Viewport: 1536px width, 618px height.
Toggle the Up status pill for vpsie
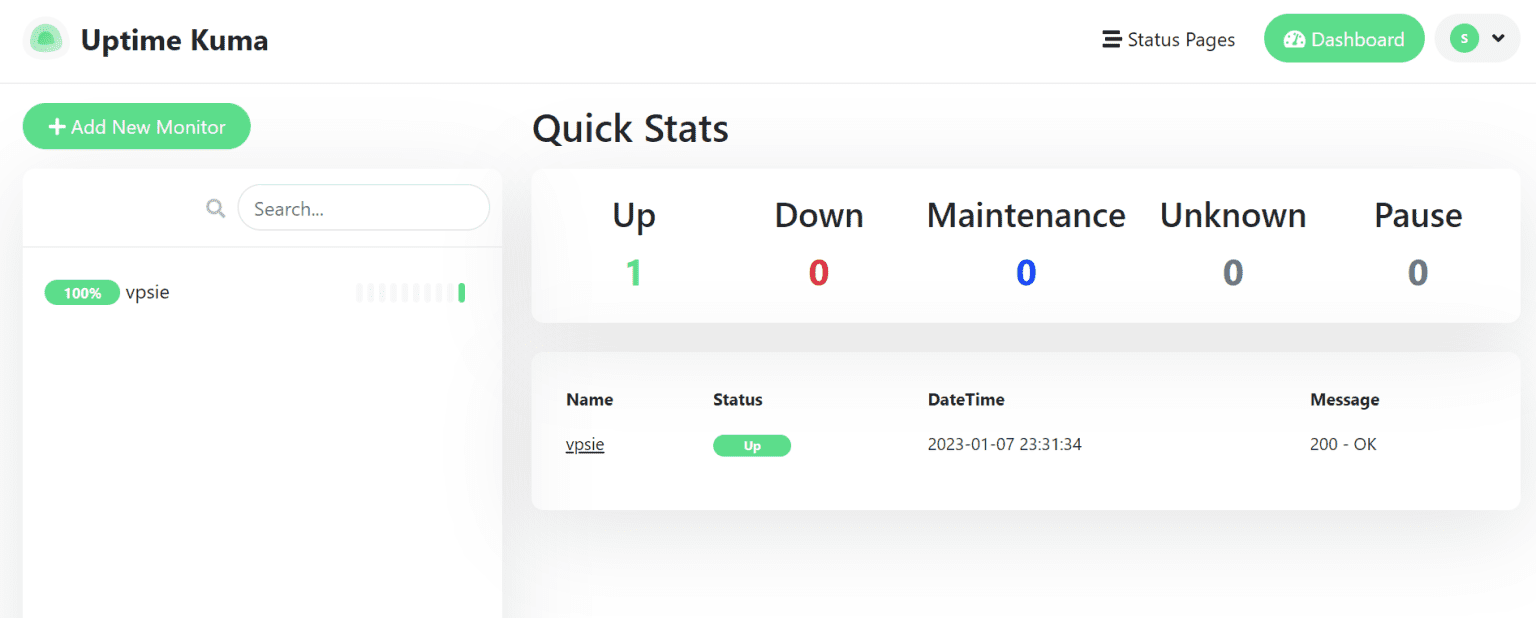(752, 445)
